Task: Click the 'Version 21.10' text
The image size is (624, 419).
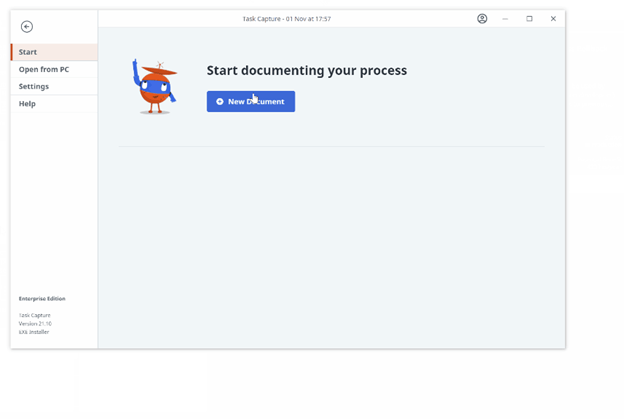Action: pyautogui.click(x=35, y=324)
